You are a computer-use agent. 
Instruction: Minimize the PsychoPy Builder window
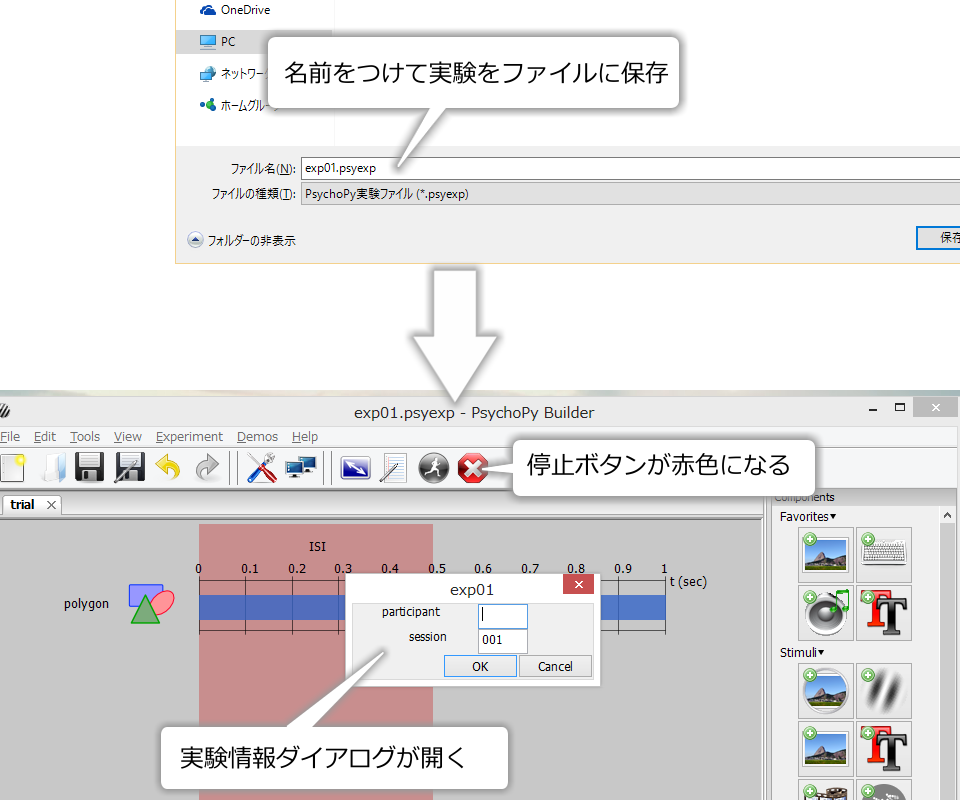tap(872, 408)
